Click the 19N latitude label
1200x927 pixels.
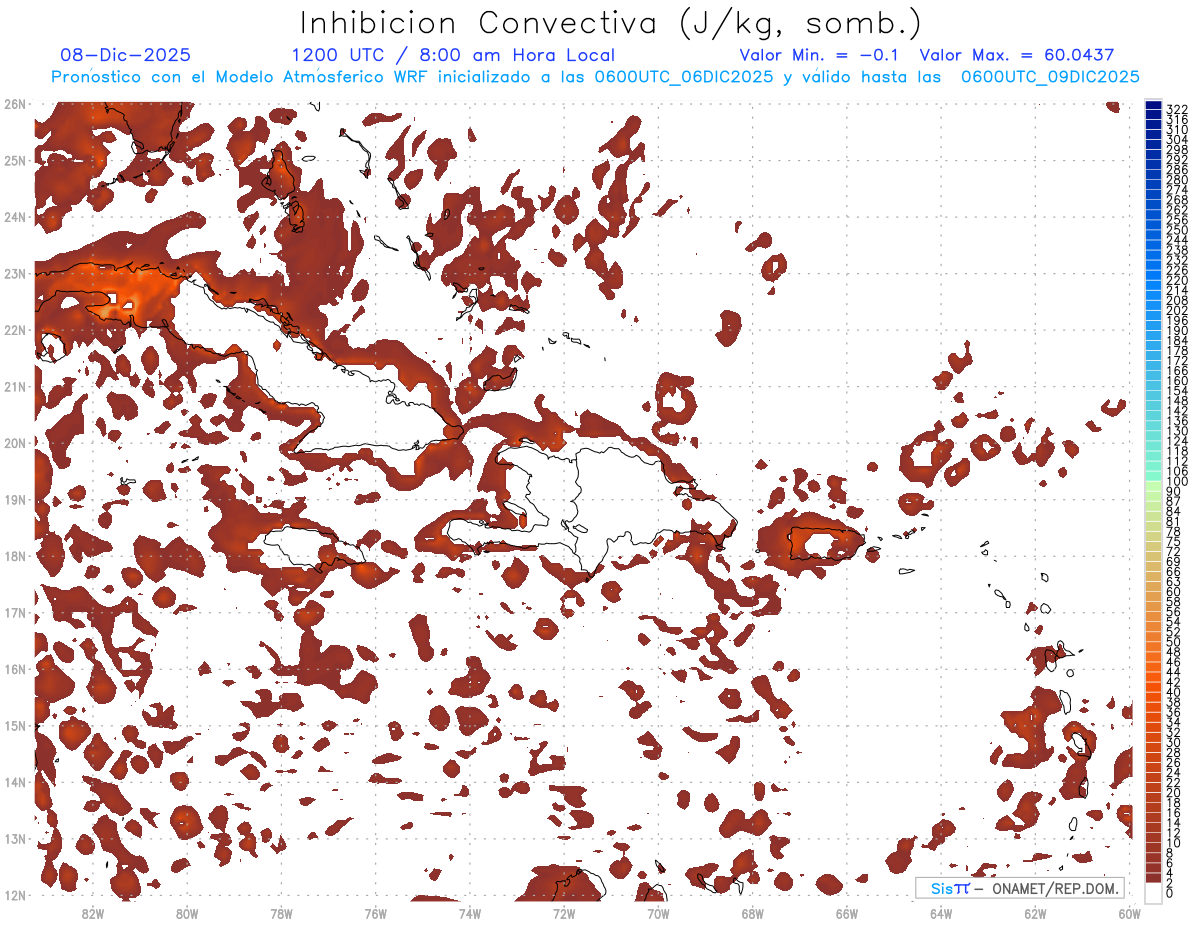click(14, 499)
